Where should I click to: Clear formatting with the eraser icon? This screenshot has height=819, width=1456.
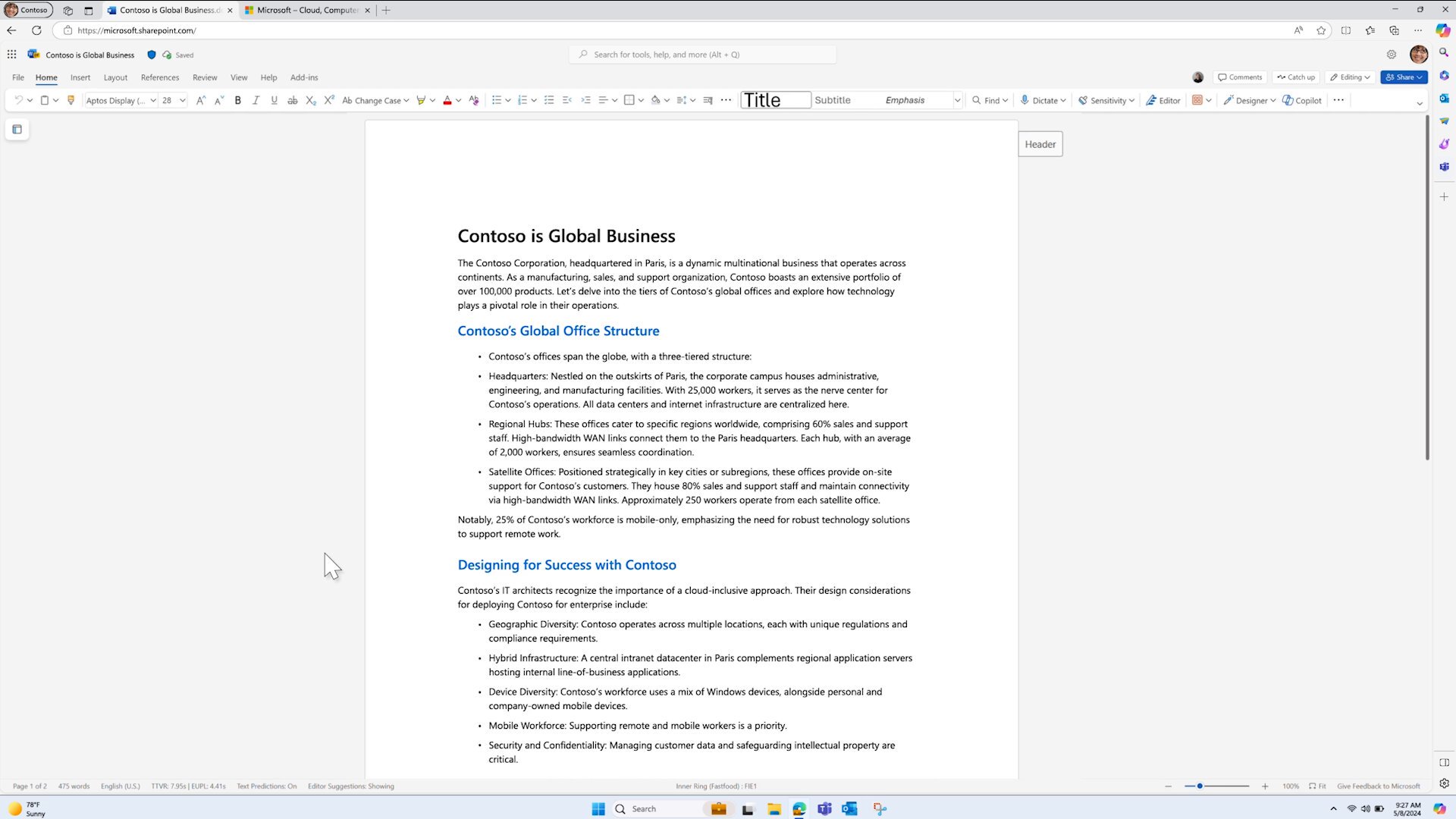click(x=474, y=100)
